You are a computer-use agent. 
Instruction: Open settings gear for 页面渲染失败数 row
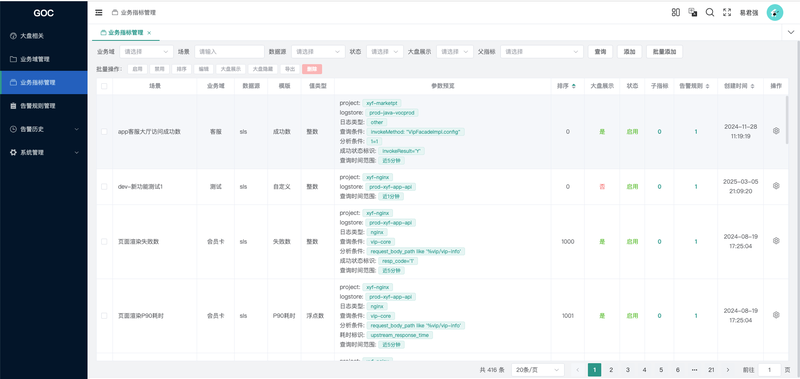click(776, 241)
